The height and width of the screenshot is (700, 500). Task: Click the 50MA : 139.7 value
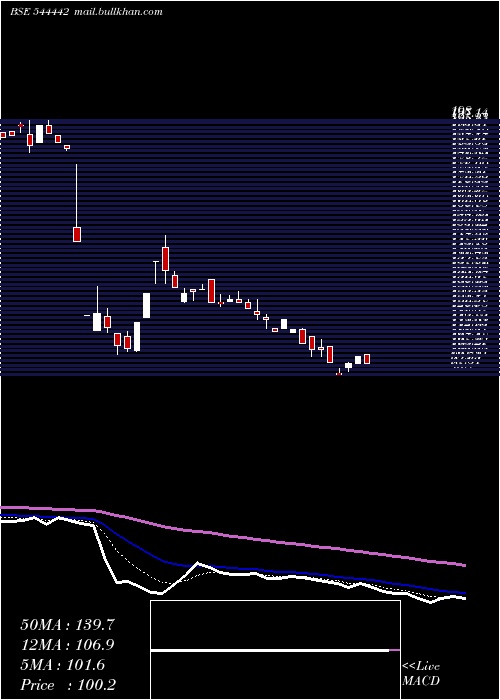pos(67,625)
